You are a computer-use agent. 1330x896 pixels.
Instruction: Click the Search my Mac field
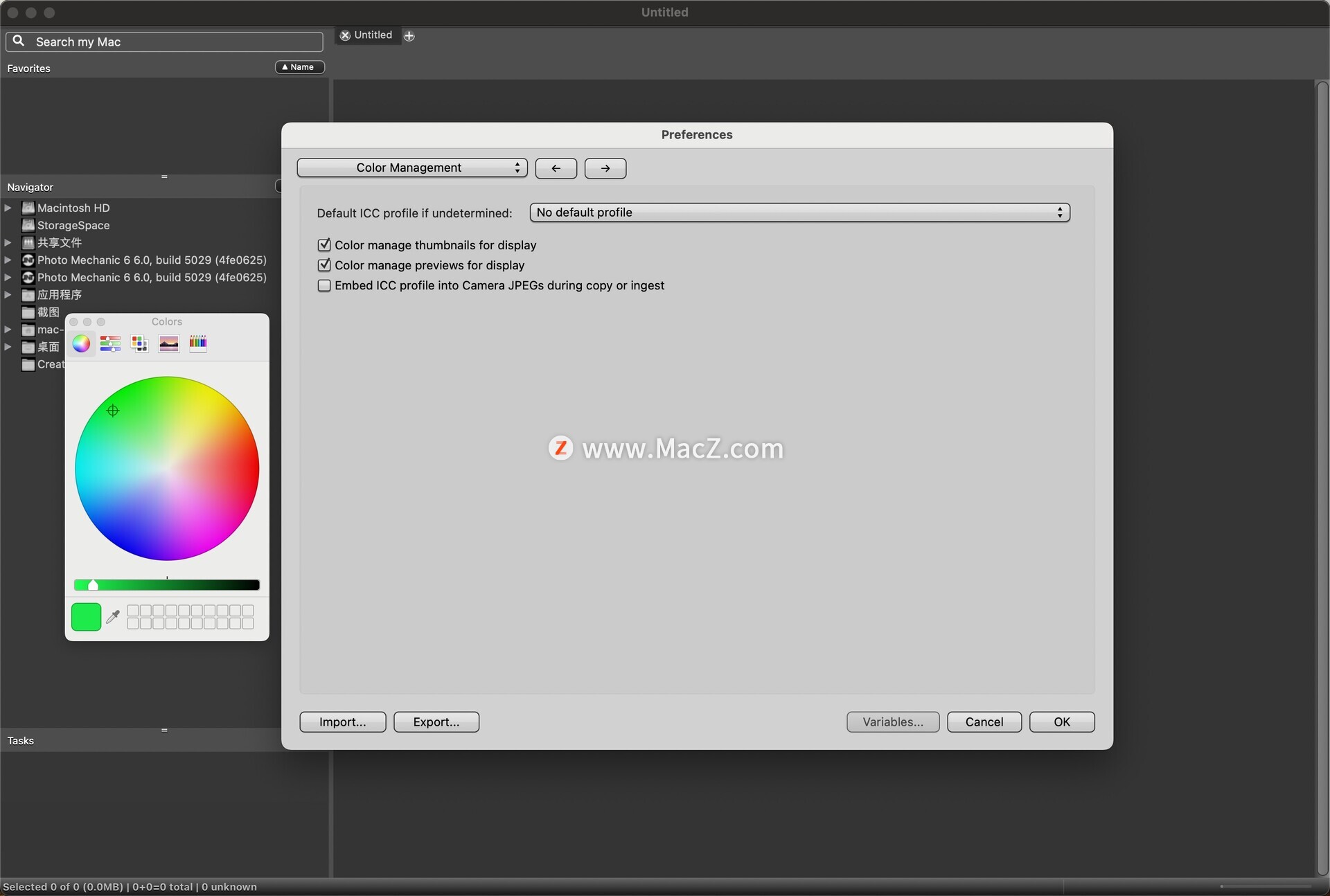tap(164, 42)
